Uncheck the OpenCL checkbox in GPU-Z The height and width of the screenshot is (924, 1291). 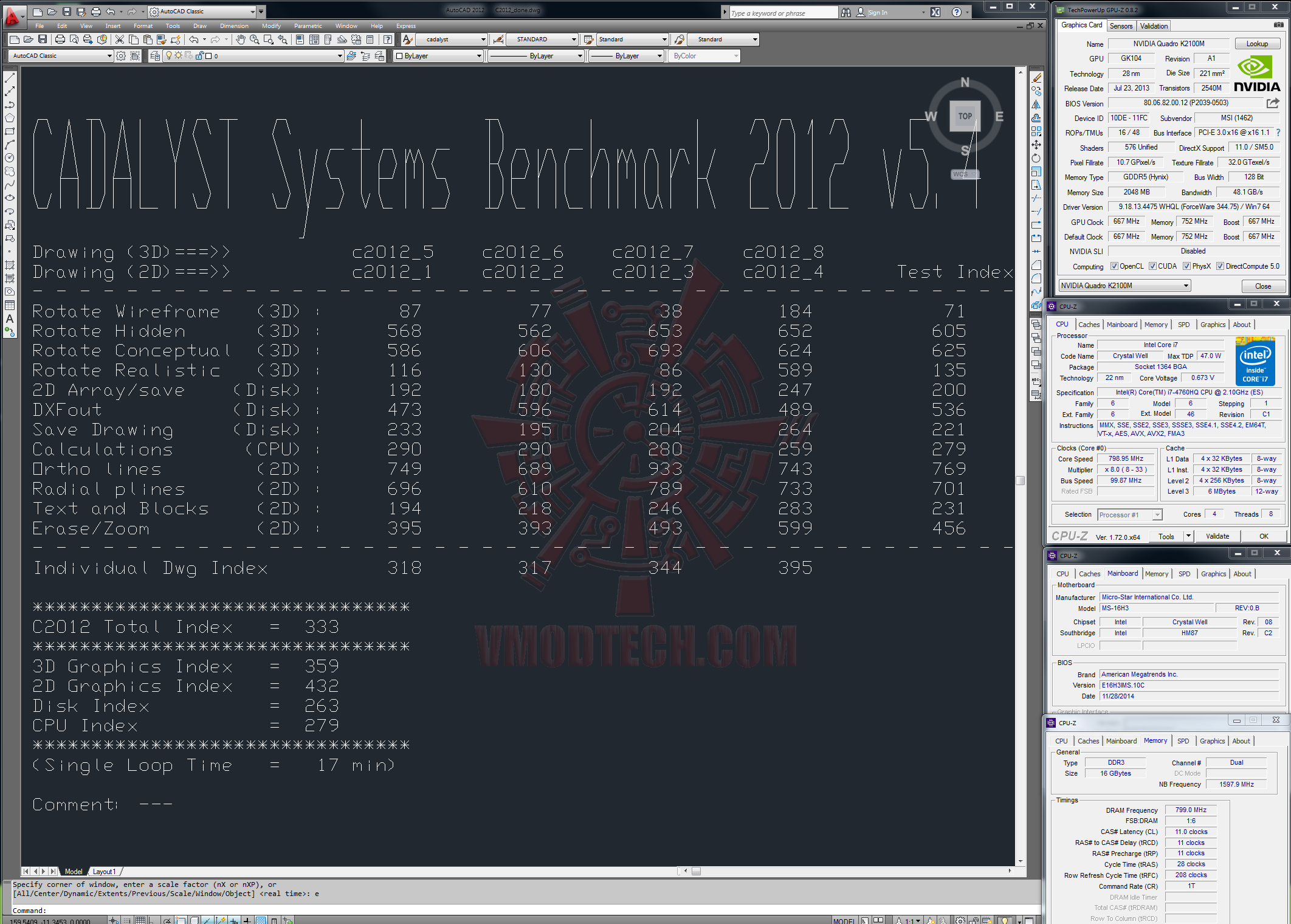(1114, 266)
